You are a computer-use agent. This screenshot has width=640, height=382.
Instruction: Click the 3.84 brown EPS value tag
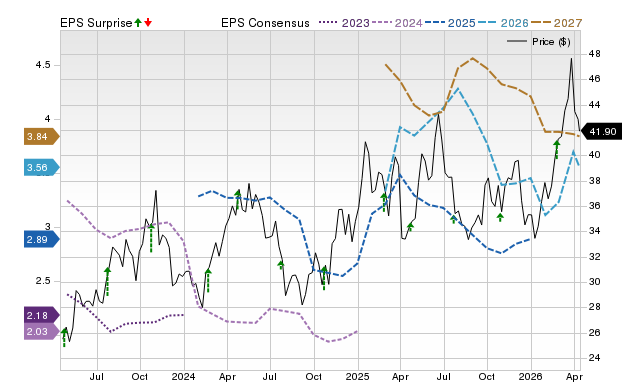pyautogui.click(x=42, y=137)
